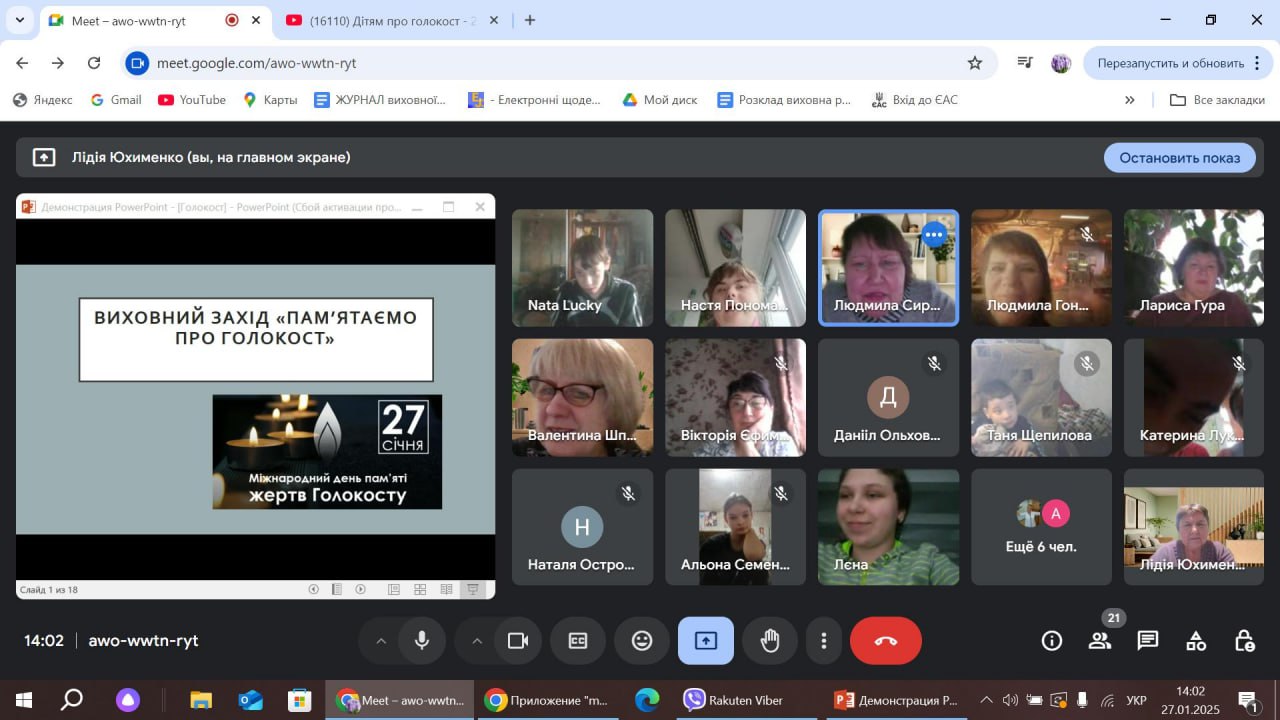
Task: Click the raise hand icon
Action: 769,641
